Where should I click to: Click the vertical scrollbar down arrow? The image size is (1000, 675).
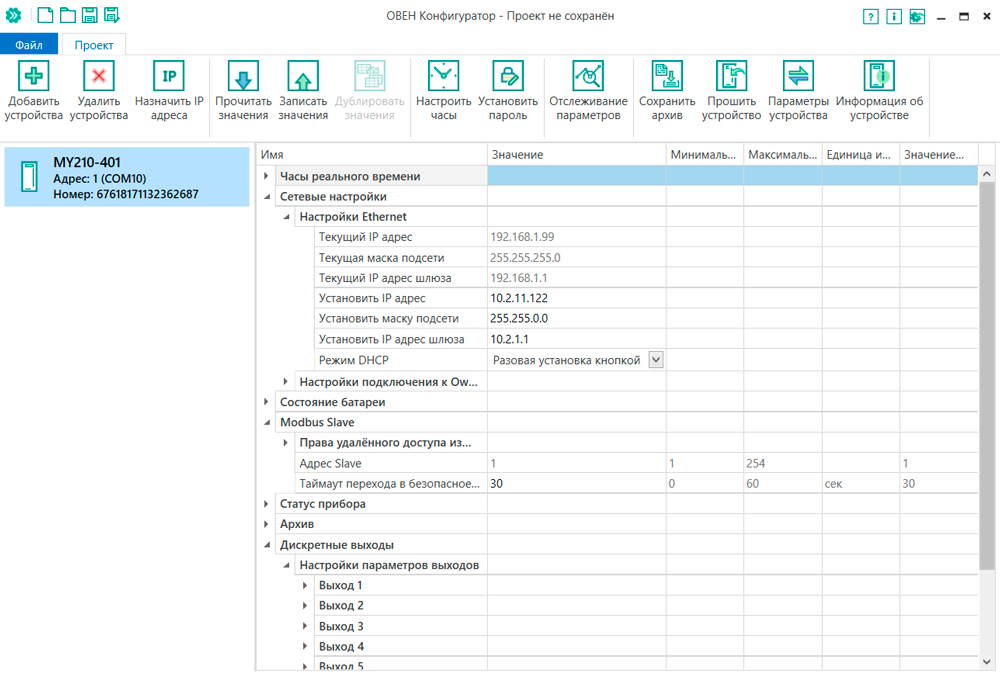[987, 662]
